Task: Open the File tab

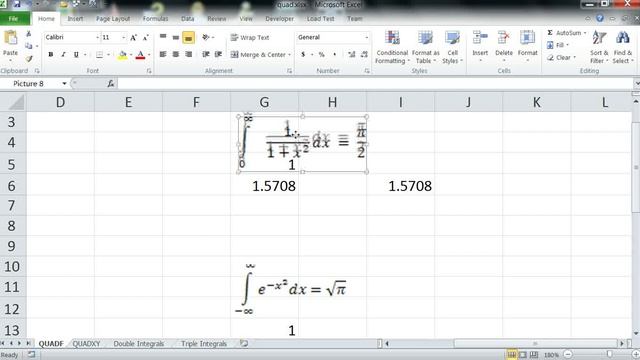Action: coord(14,19)
